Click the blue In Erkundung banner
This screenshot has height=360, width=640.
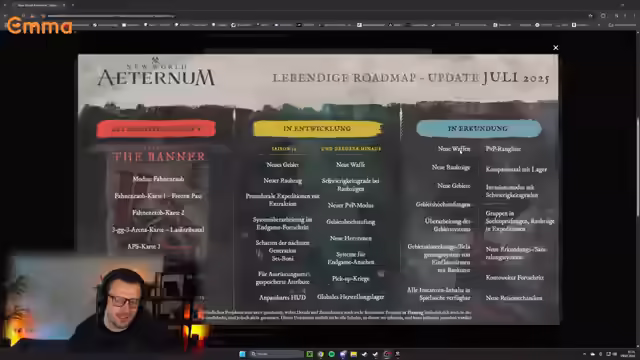click(478, 129)
